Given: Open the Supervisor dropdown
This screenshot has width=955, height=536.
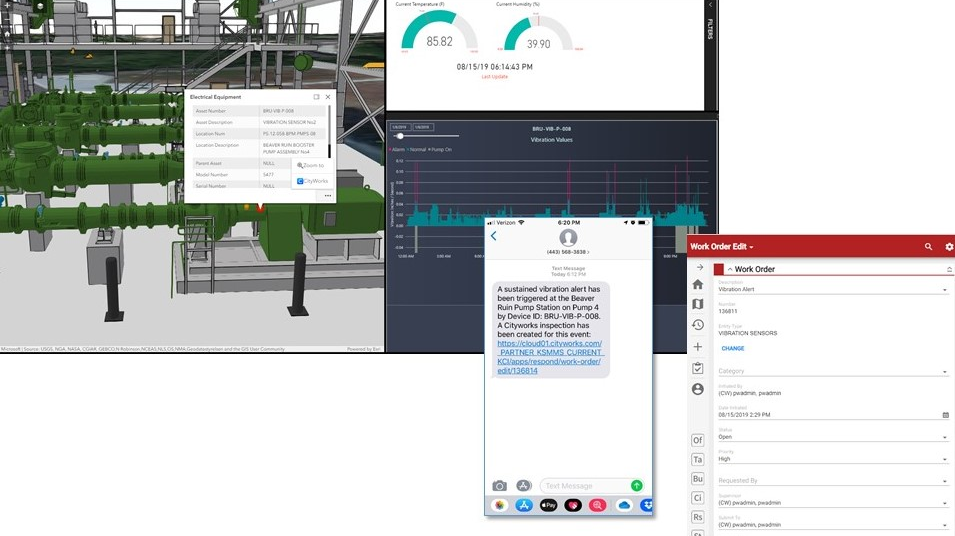Looking at the screenshot, I should (833, 502).
